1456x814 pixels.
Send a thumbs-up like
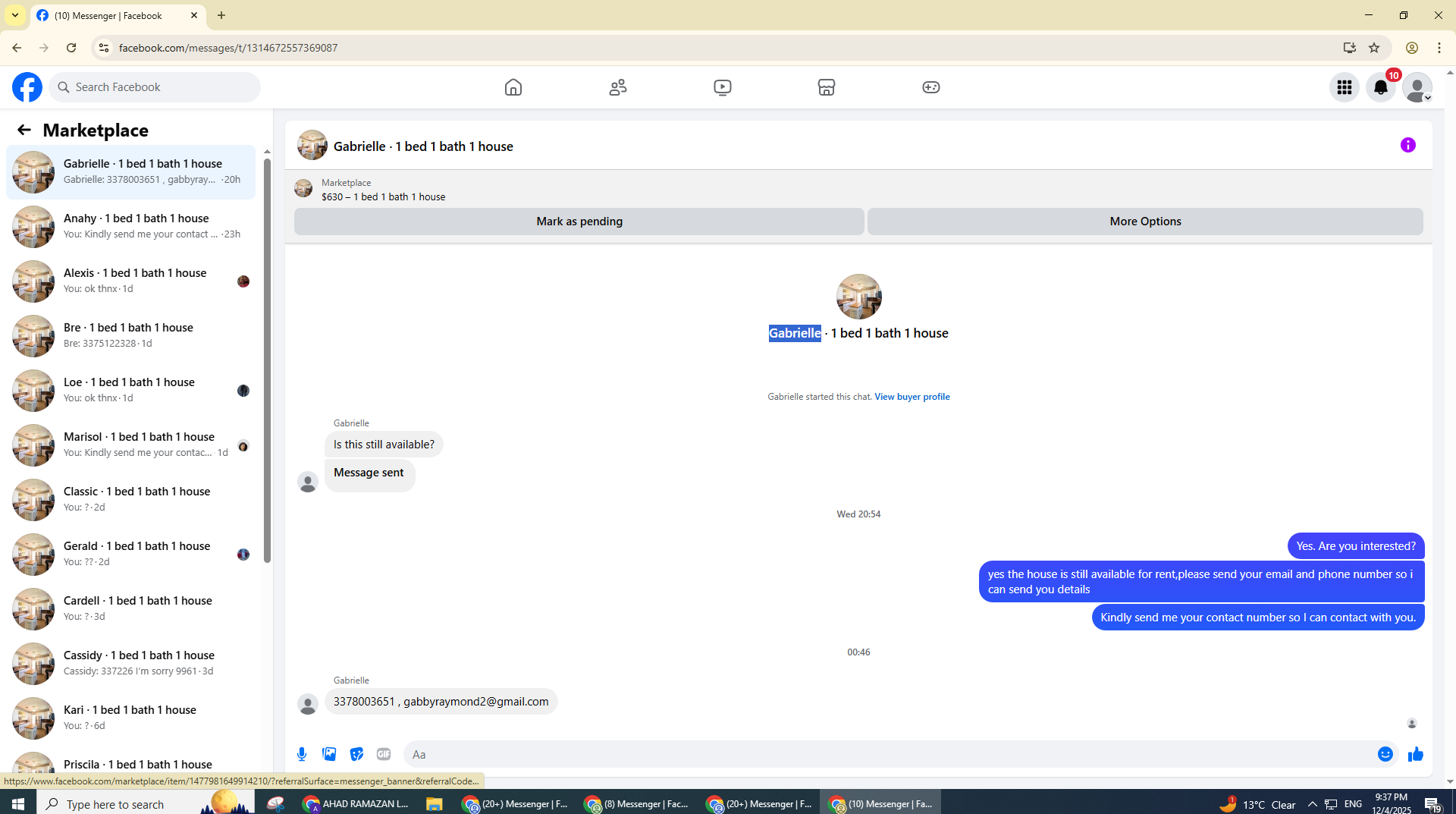pos(1416,754)
